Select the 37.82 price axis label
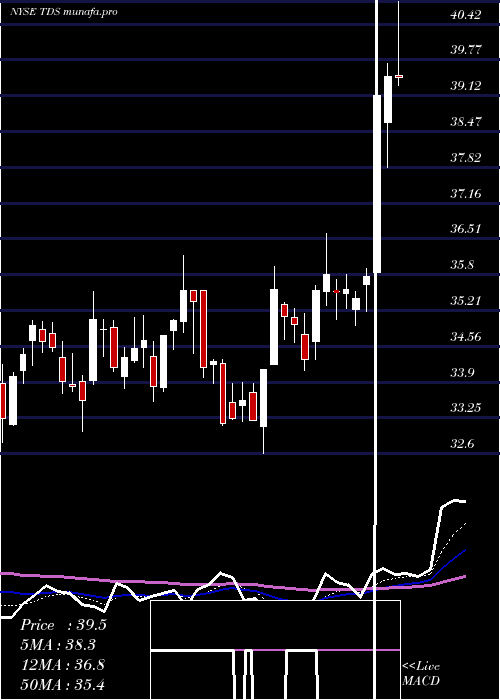This screenshot has height=700, width=500. coord(466,157)
